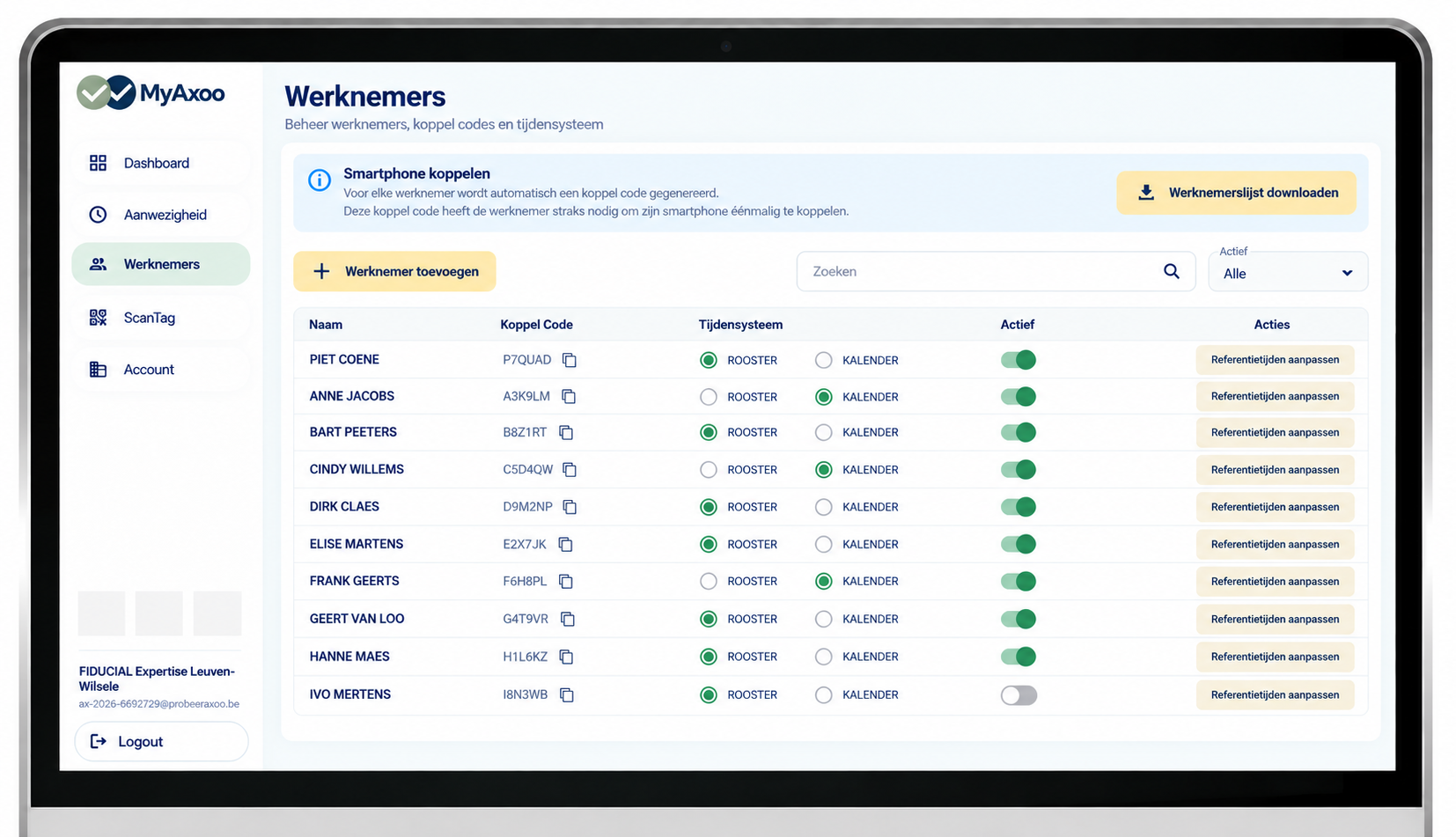The image size is (1456, 837).
Task: Select KALENDER for Bart Peeters
Action: 823,432
